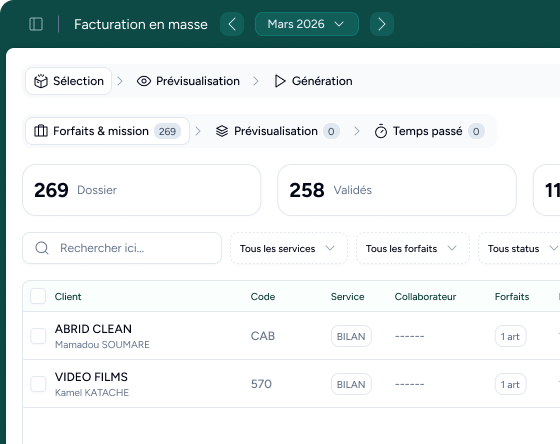Check the select-all checkbox in header

[38, 296]
